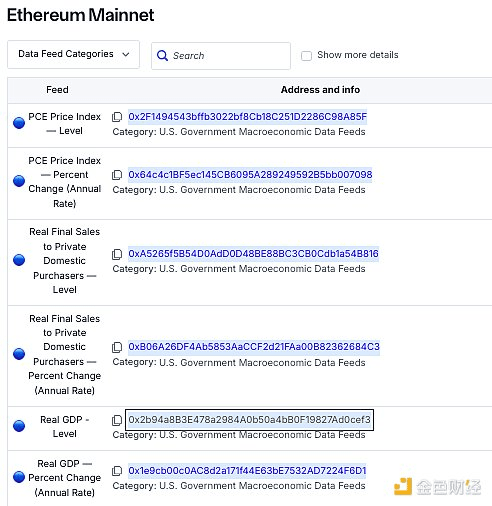Open address link 0x64c4c1BF5ec145CB6095A289249592B5bb007098
This screenshot has width=492, height=506.
coord(250,175)
